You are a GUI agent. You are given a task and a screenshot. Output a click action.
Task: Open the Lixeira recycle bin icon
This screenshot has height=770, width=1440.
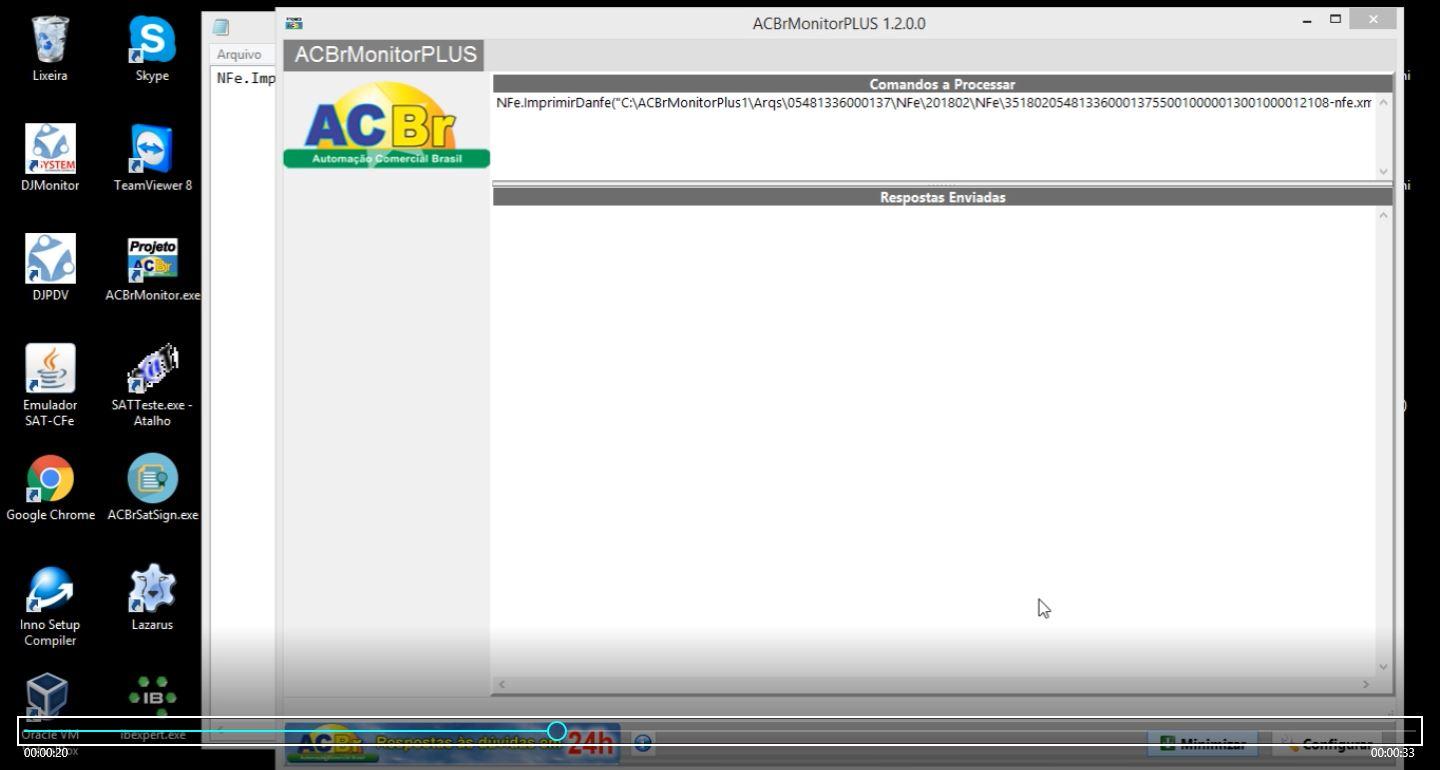50,48
